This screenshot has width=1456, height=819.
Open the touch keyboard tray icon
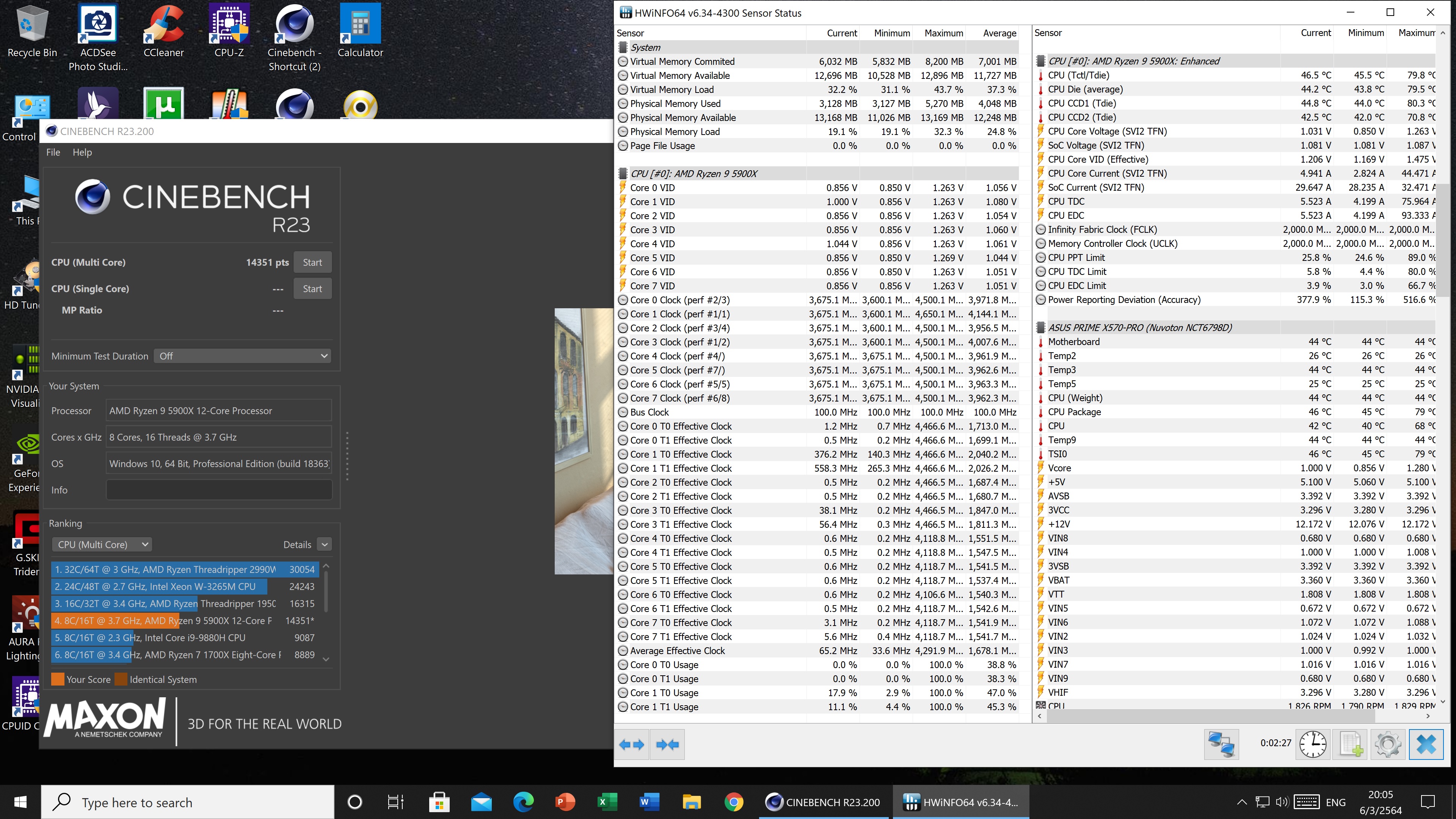(1306, 802)
